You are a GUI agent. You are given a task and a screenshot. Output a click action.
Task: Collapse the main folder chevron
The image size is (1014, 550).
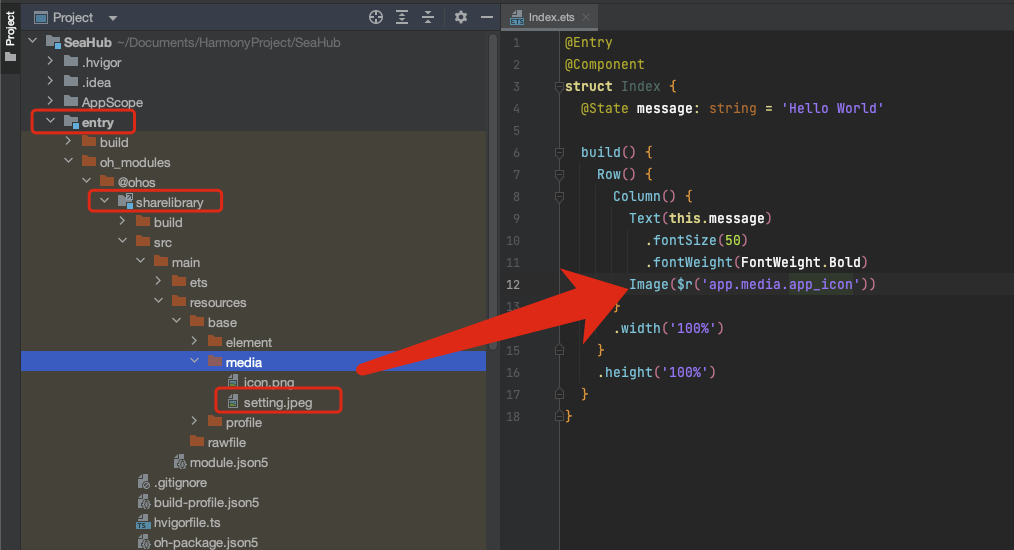tap(141, 261)
